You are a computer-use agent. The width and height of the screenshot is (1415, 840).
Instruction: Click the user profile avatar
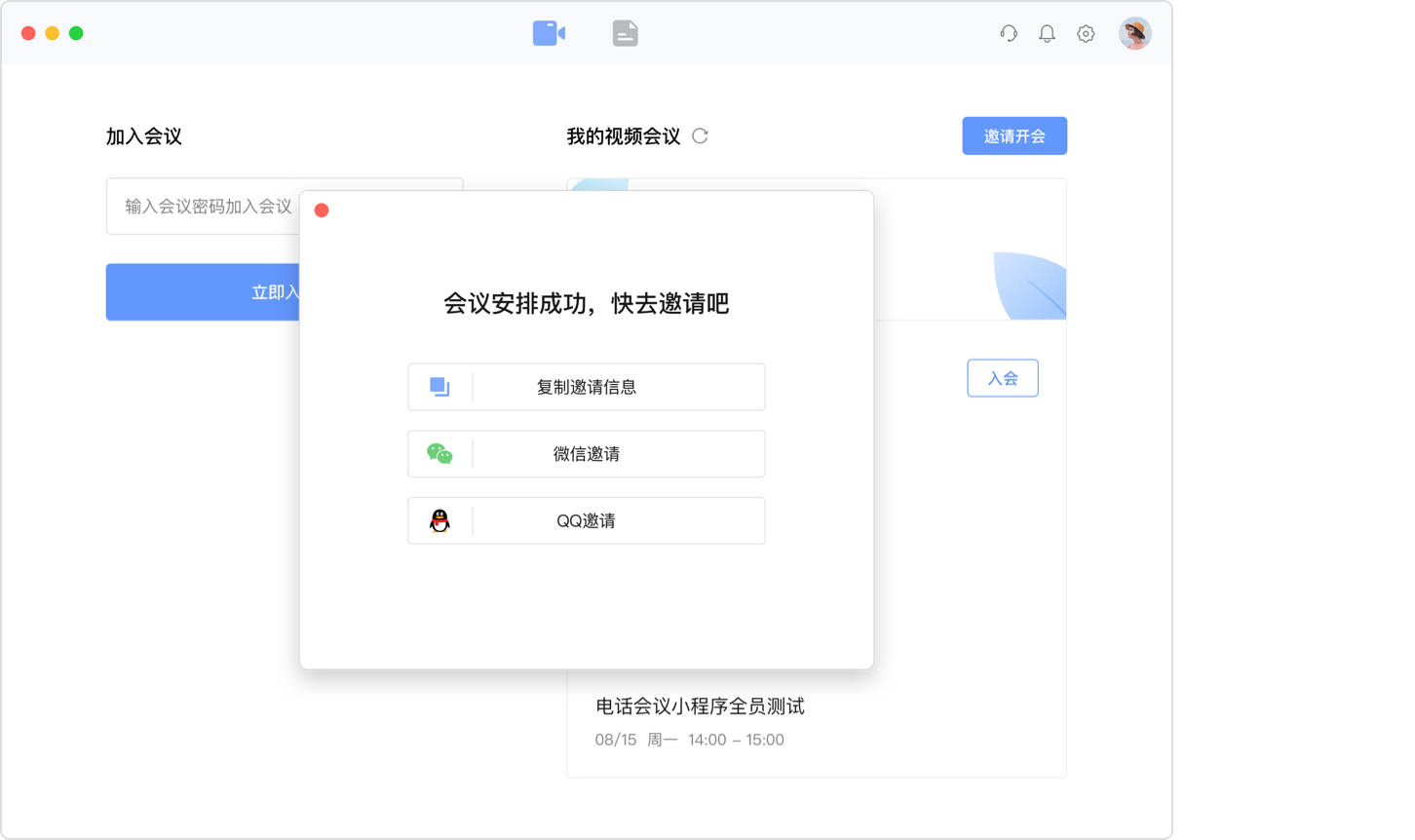pyautogui.click(x=1134, y=33)
